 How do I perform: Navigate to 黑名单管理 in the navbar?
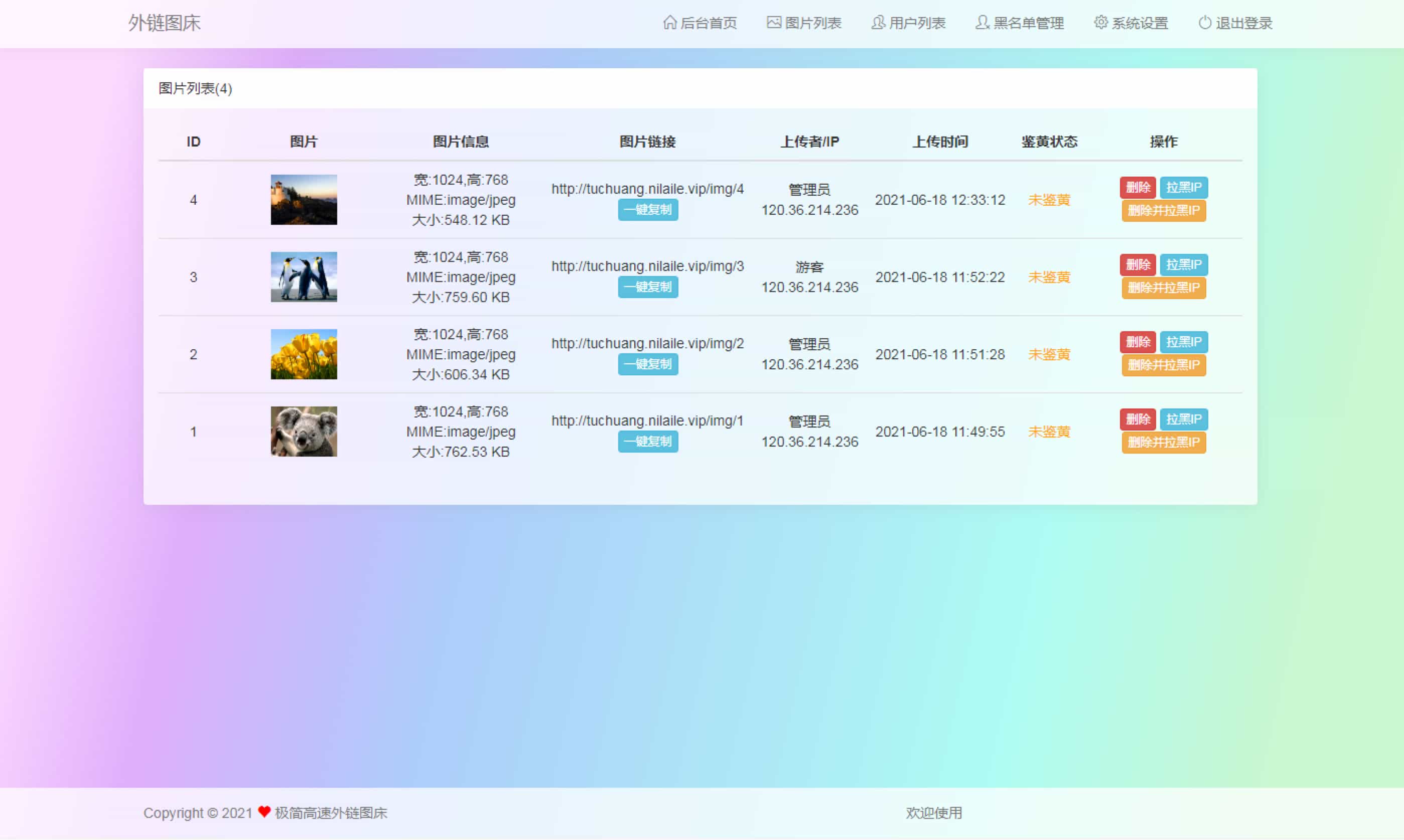click(x=1026, y=23)
